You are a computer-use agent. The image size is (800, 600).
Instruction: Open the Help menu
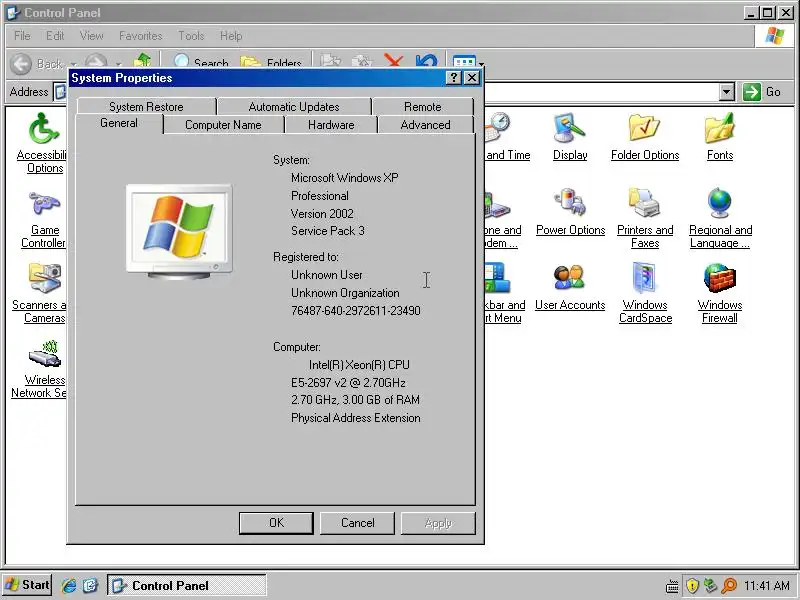click(231, 36)
